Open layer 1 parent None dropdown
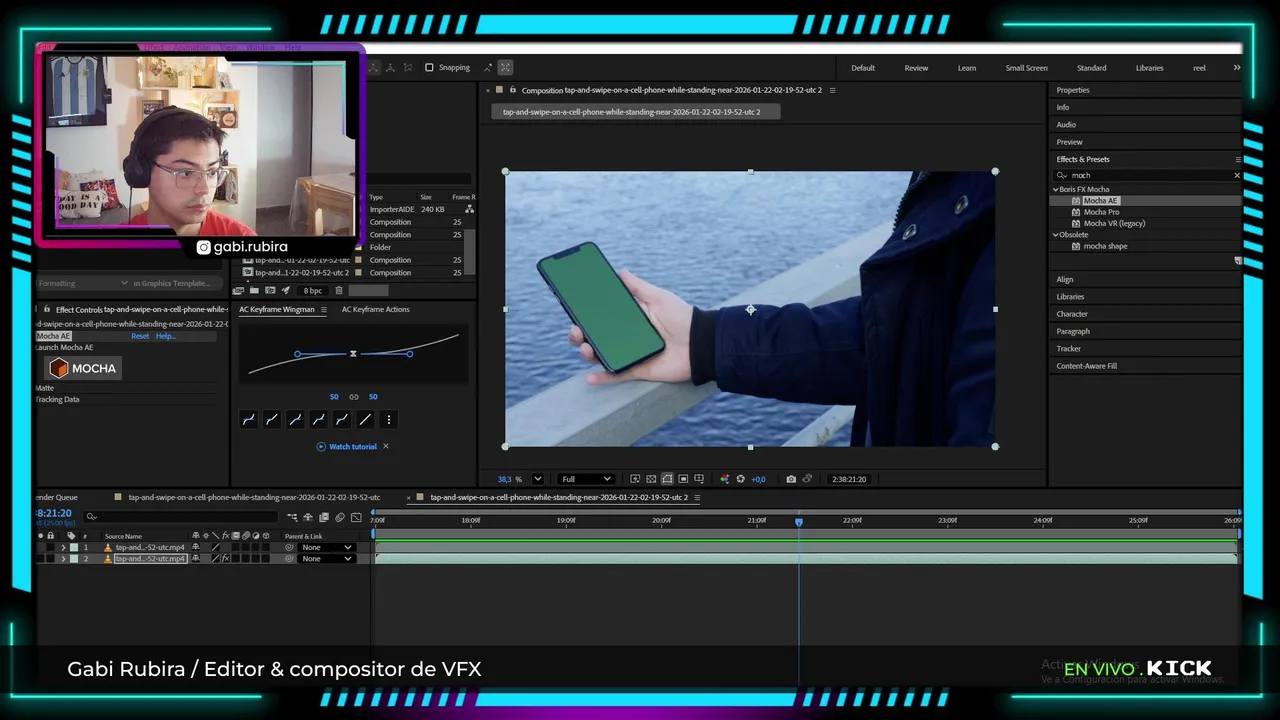 click(x=327, y=548)
